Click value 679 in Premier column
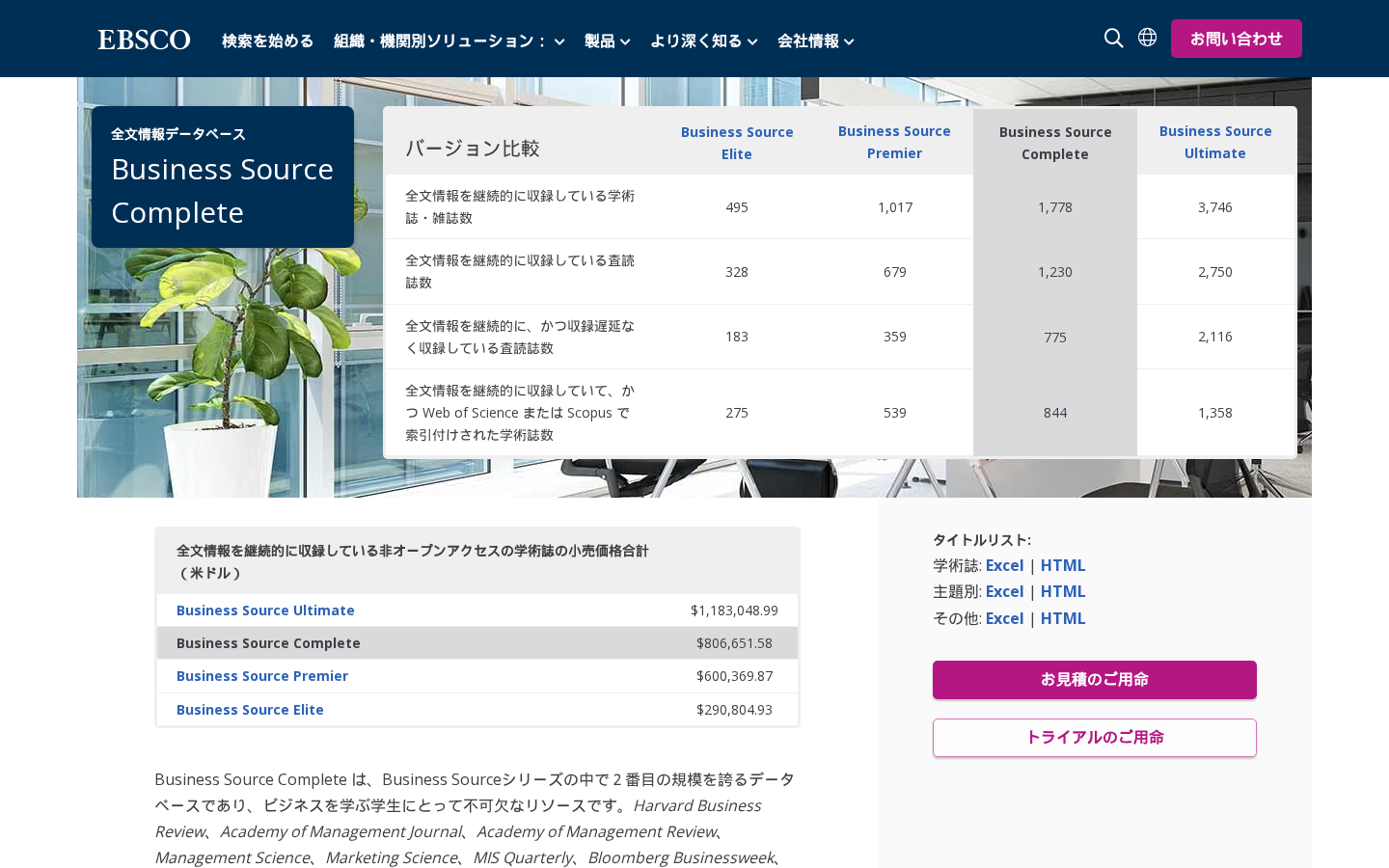 [x=895, y=272]
